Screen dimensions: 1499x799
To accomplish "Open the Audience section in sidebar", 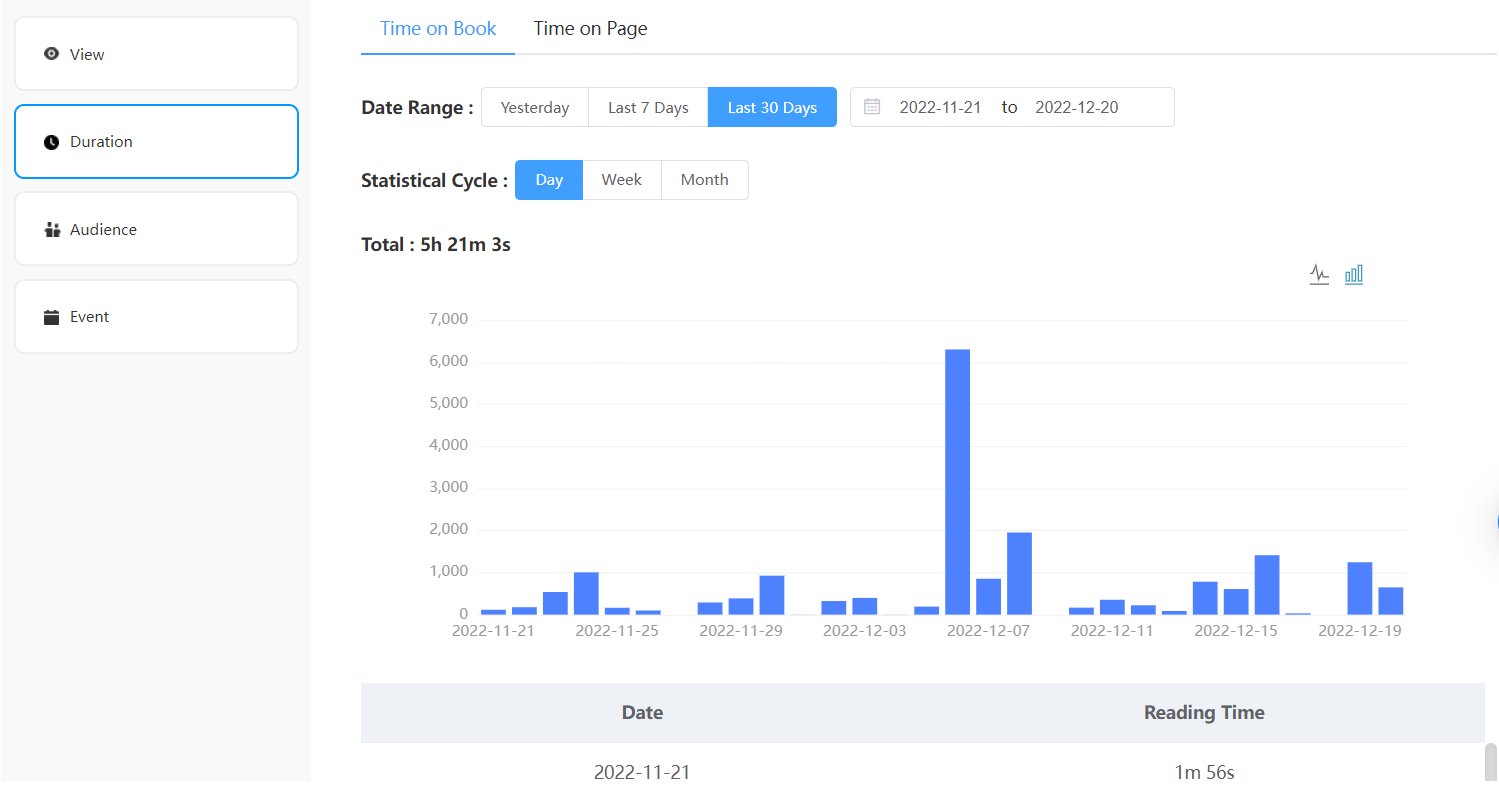I will [156, 228].
